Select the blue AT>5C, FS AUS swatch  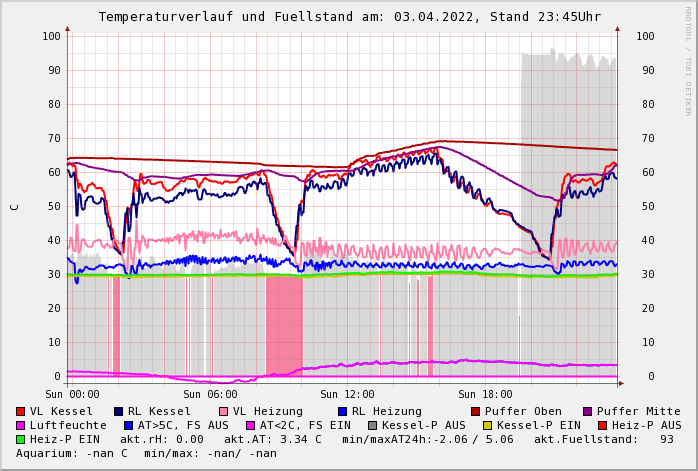128,426
